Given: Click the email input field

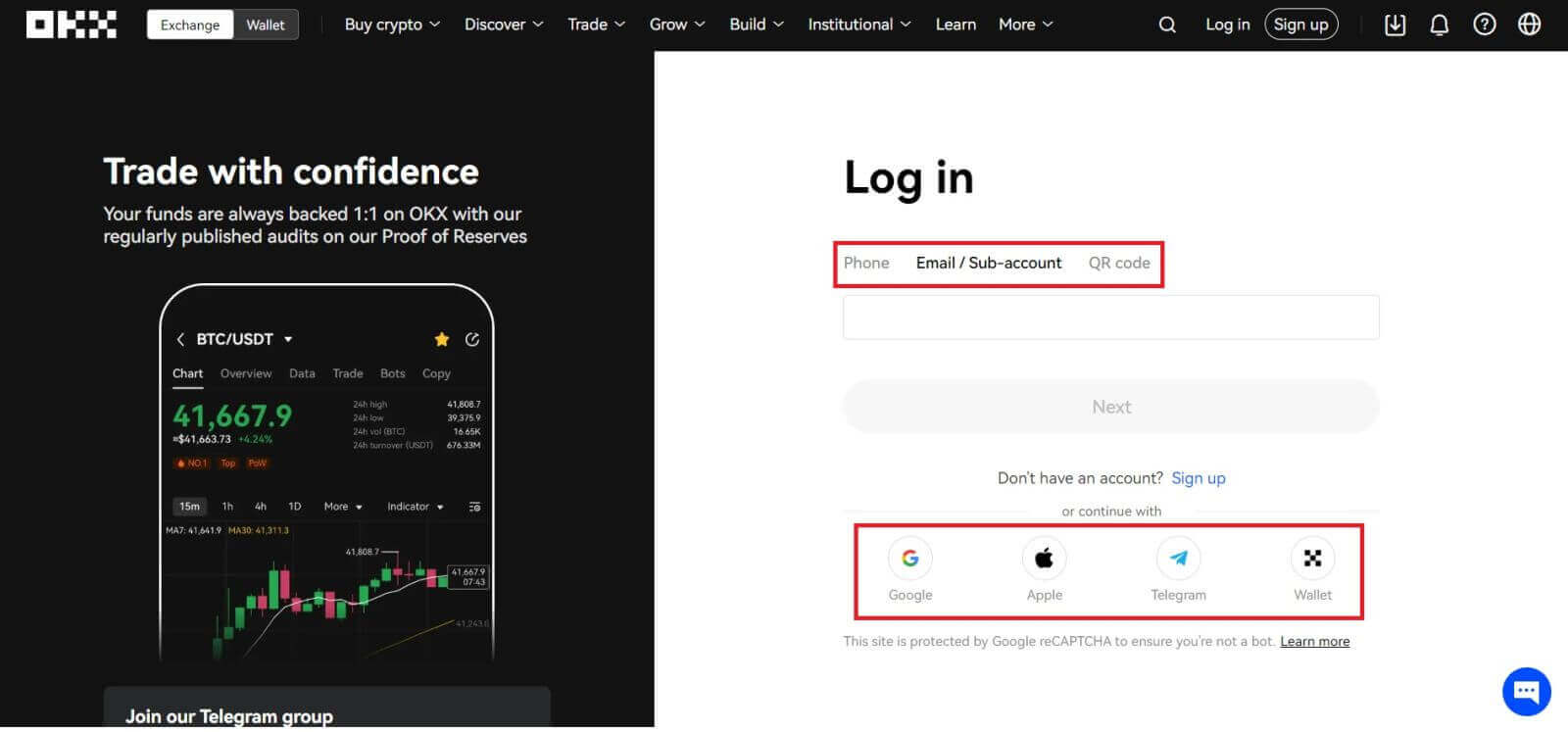Looking at the screenshot, I should click(1110, 317).
